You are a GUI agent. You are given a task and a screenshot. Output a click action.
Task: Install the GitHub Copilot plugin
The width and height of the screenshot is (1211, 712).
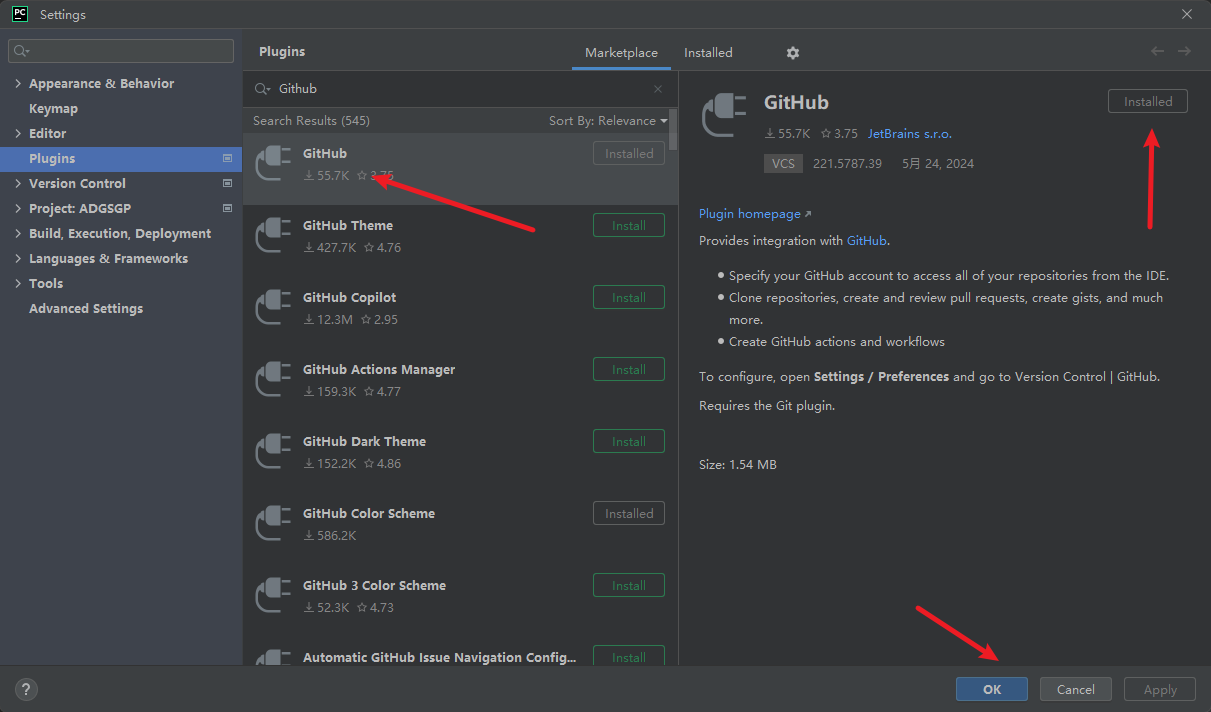click(629, 298)
